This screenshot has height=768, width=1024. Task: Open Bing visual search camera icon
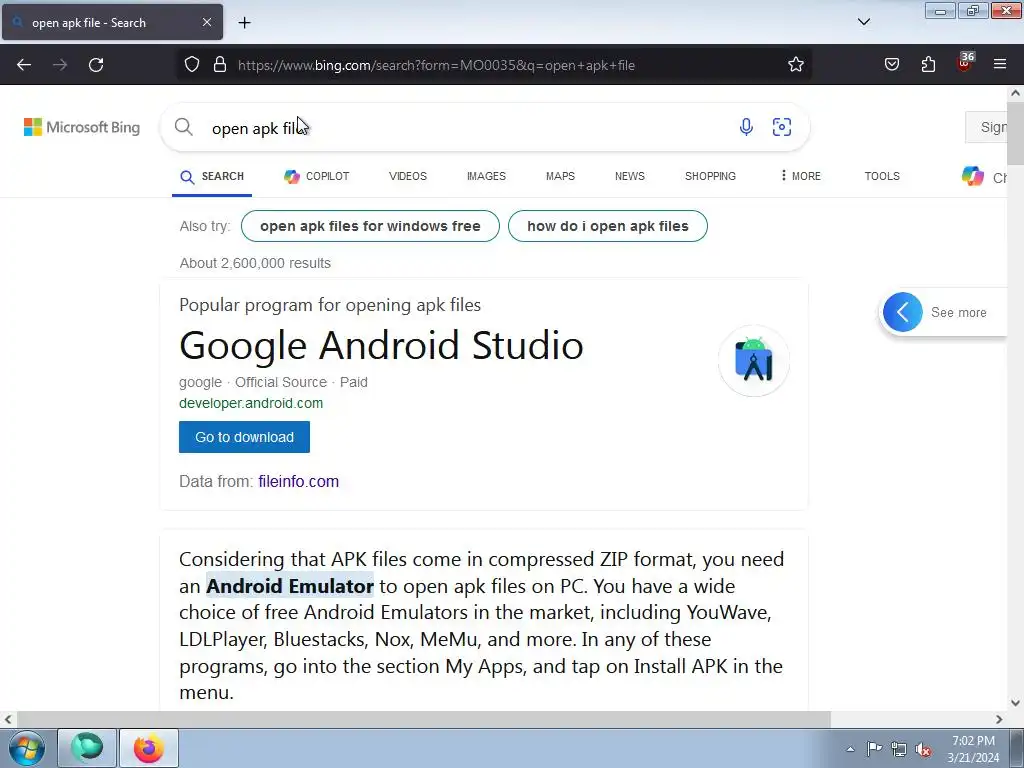coord(782,127)
